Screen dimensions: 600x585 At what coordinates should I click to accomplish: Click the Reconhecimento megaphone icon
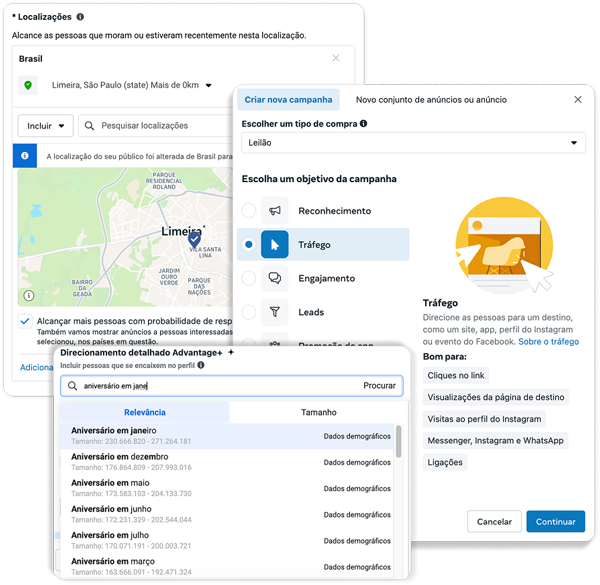275,211
